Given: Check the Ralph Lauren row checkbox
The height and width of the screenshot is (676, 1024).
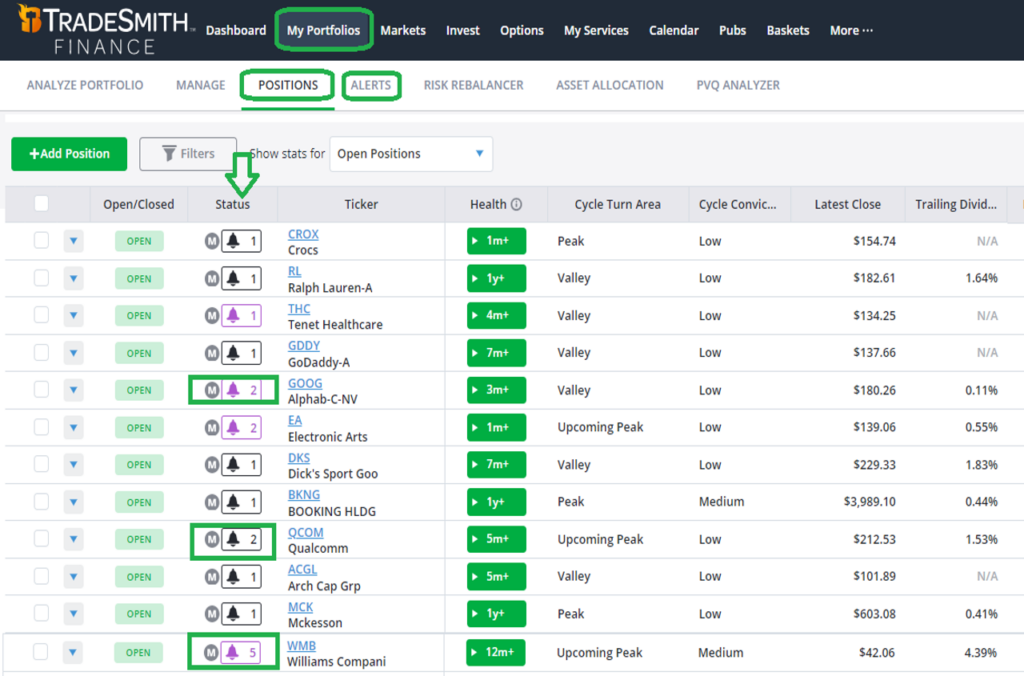Looking at the screenshot, I should tap(41, 278).
